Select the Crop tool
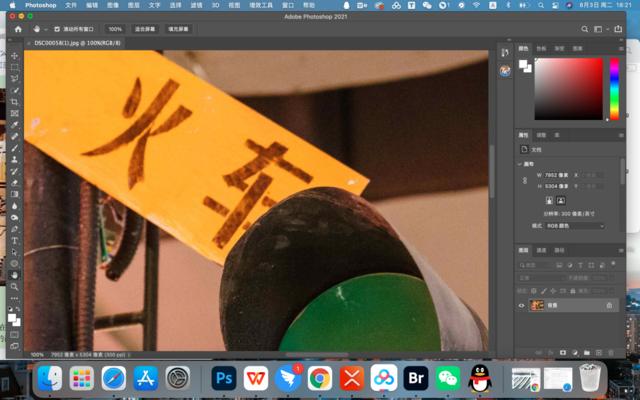 tap(14, 102)
